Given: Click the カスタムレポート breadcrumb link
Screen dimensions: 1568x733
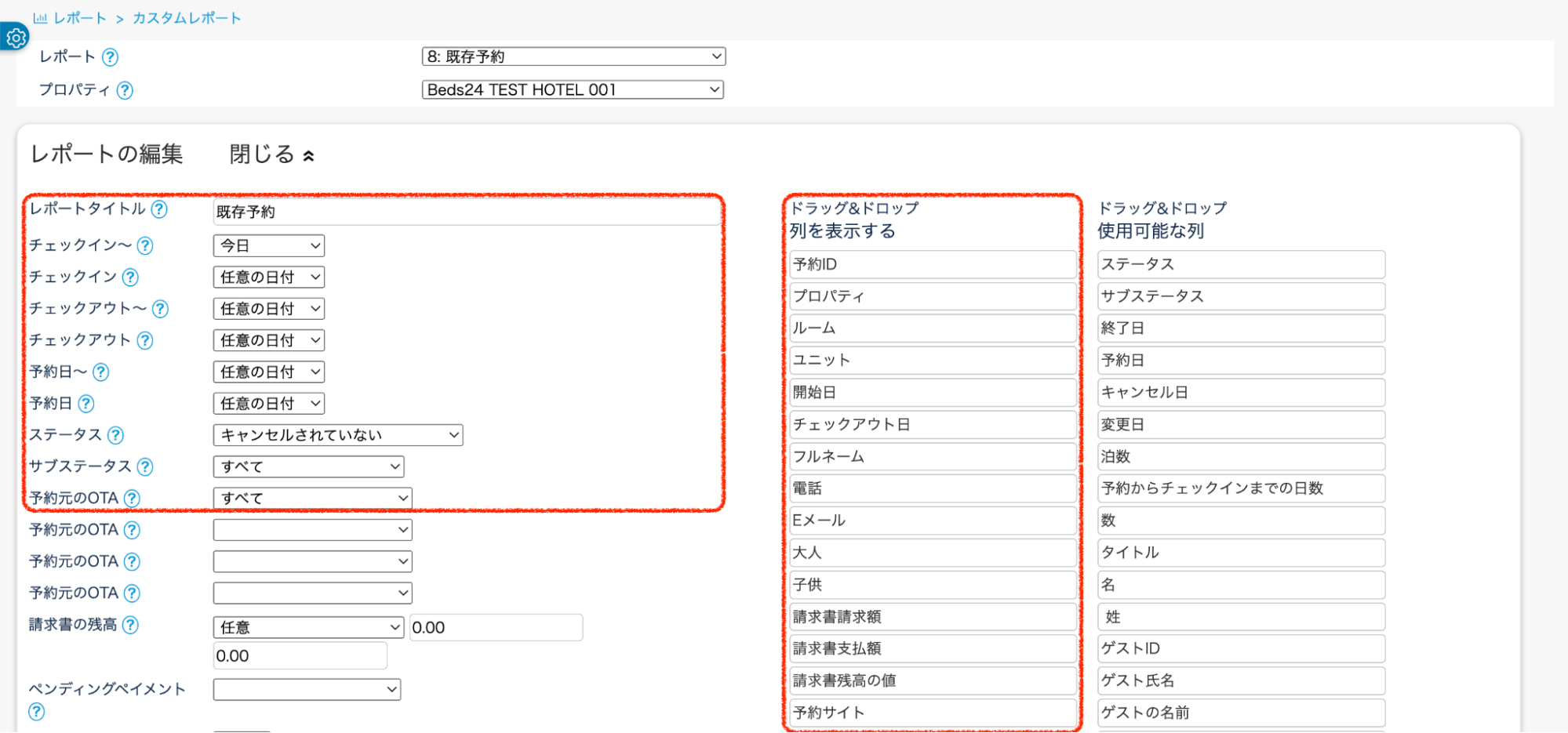Looking at the screenshot, I should coord(187,18).
